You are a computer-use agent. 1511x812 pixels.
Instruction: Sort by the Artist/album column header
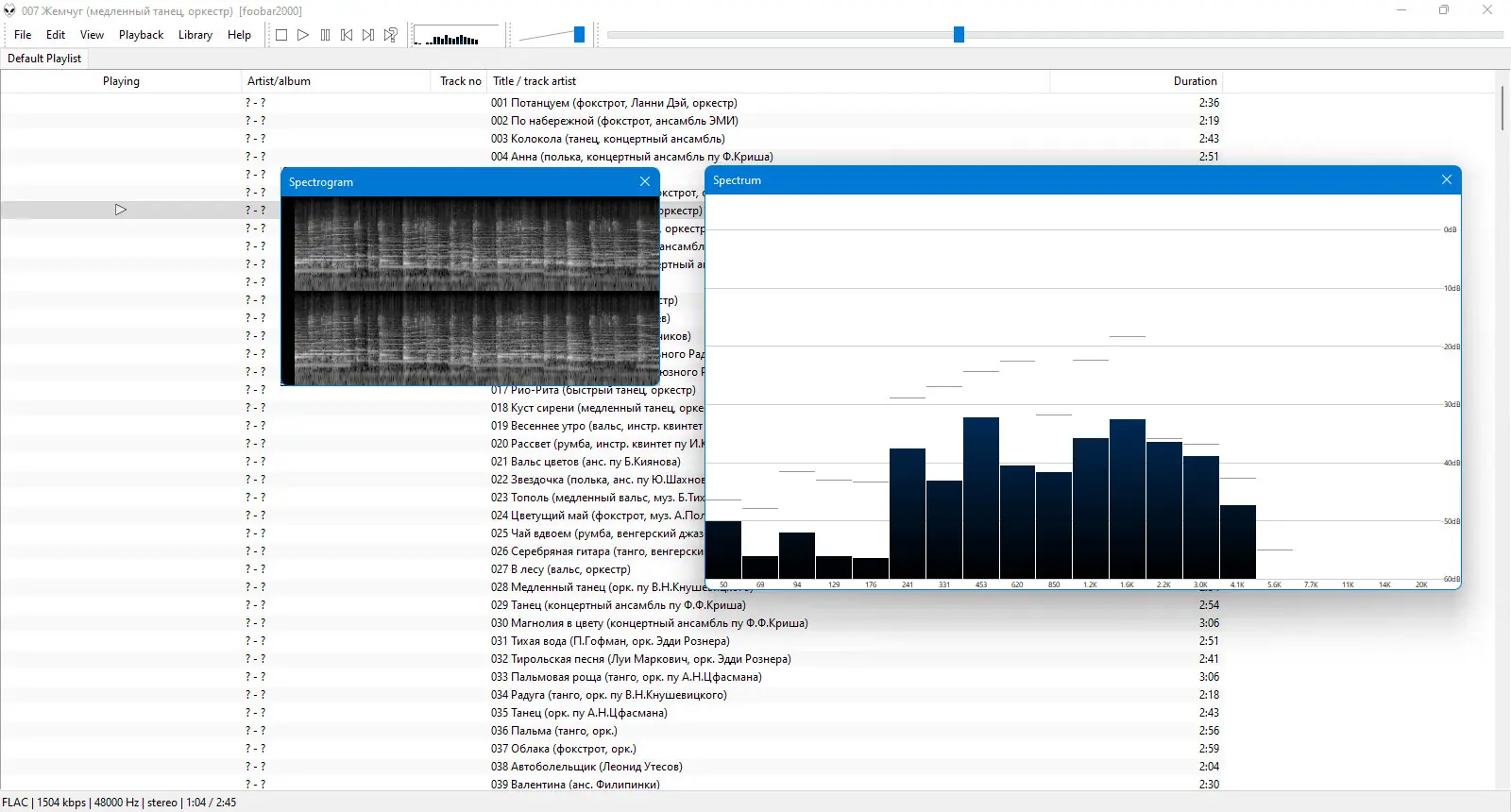coord(336,81)
